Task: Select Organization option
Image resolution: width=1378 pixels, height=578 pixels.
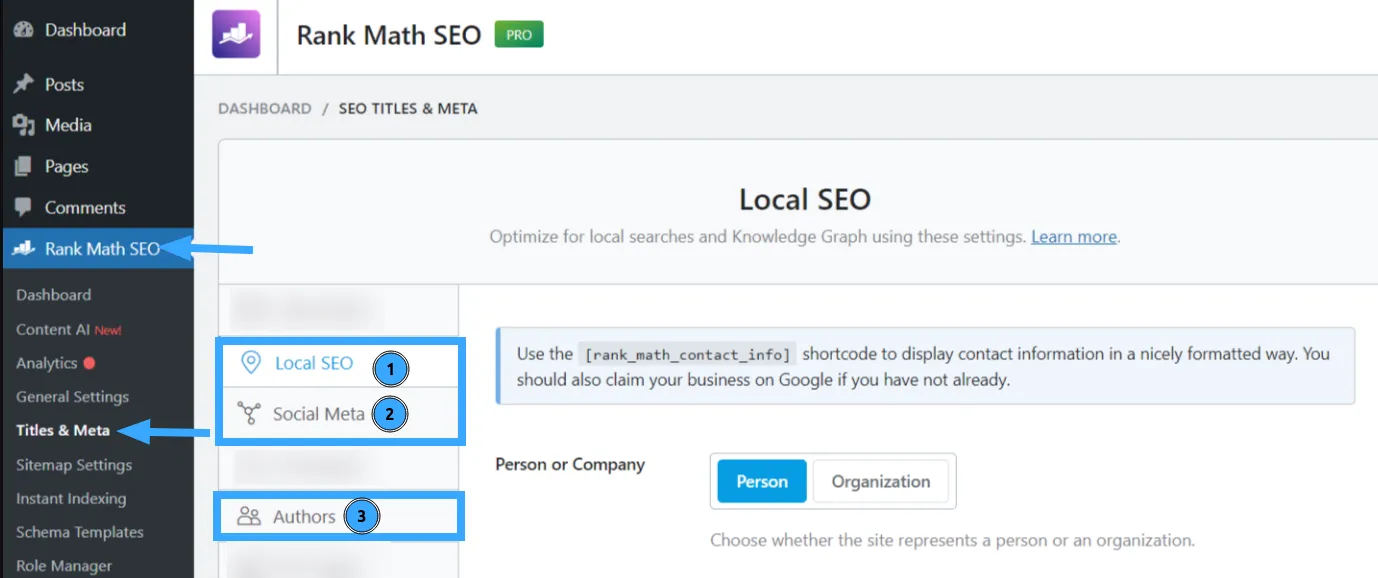Action: [881, 481]
